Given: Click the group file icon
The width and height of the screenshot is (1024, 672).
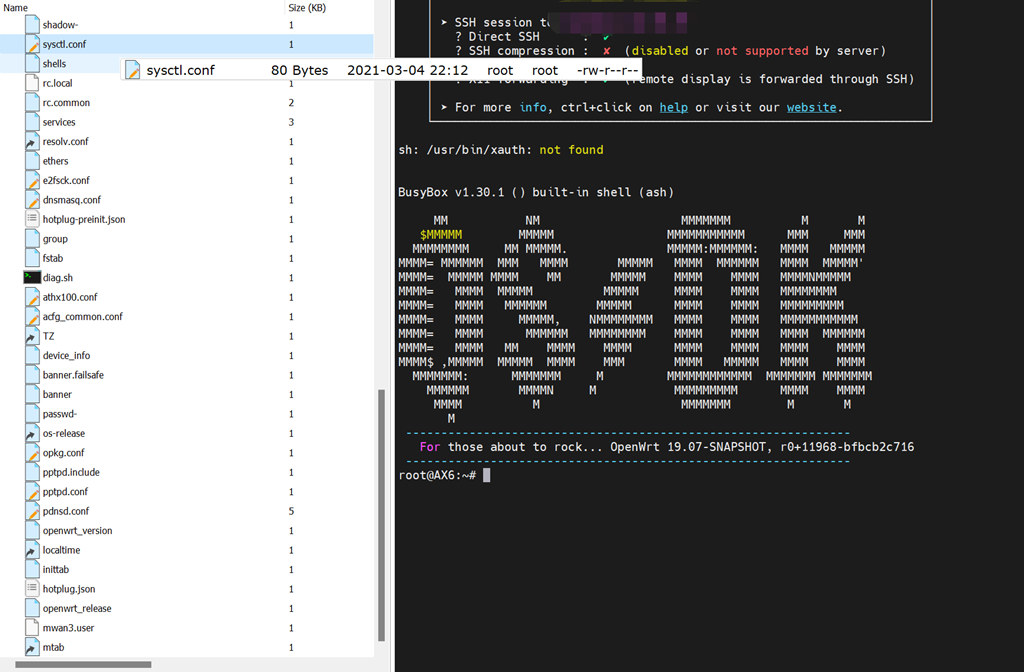Looking at the screenshot, I should coord(32,239).
